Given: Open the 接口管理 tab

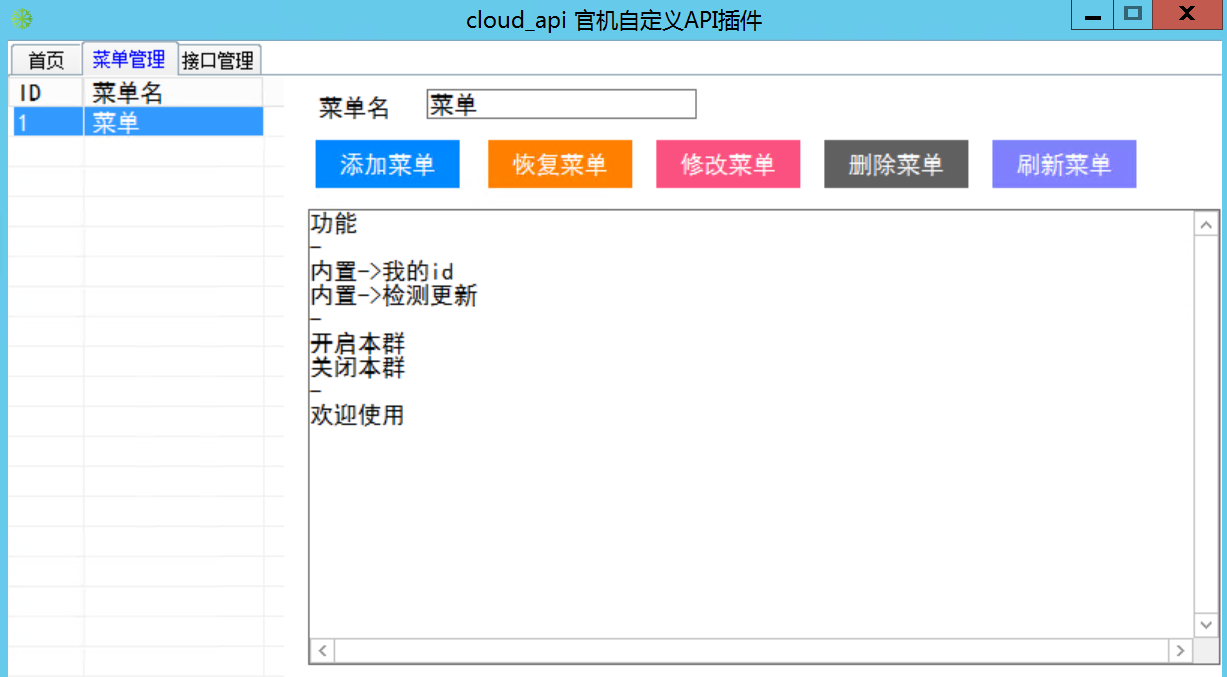Looking at the screenshot, I should point(218,60).
